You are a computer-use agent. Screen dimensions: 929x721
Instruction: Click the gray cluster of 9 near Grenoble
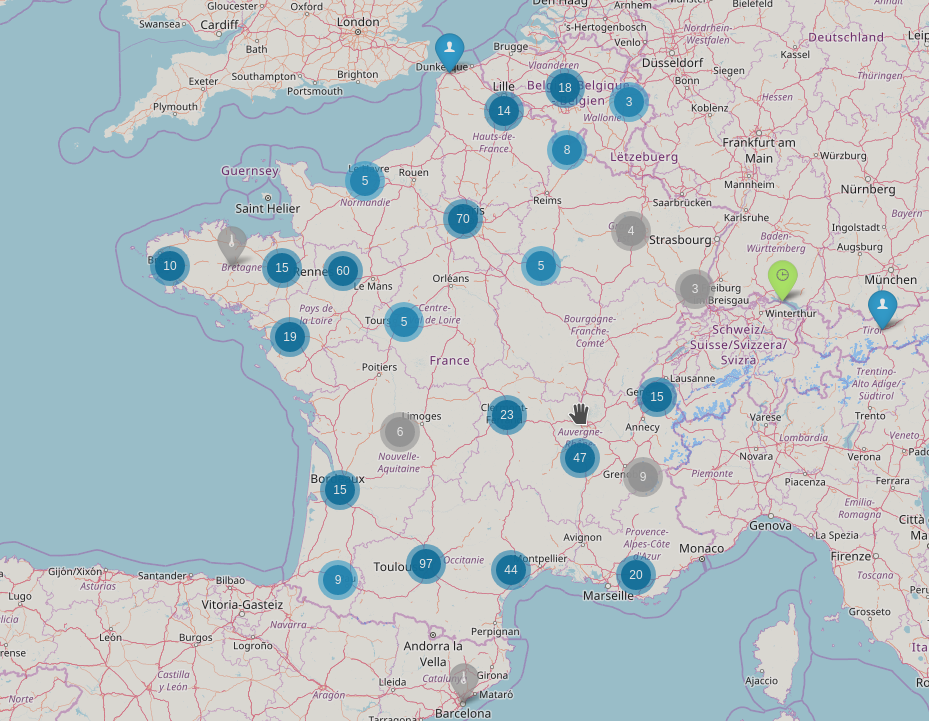pos(643,476)
